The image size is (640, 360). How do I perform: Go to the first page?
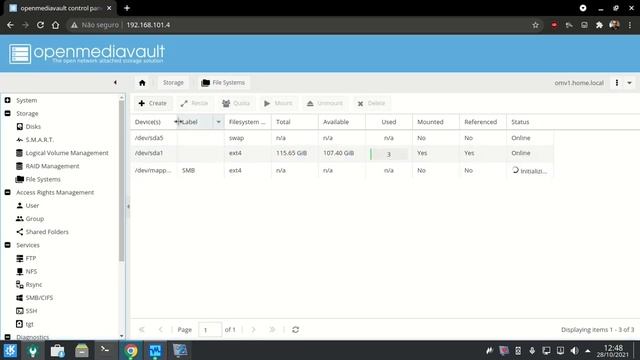142,329
